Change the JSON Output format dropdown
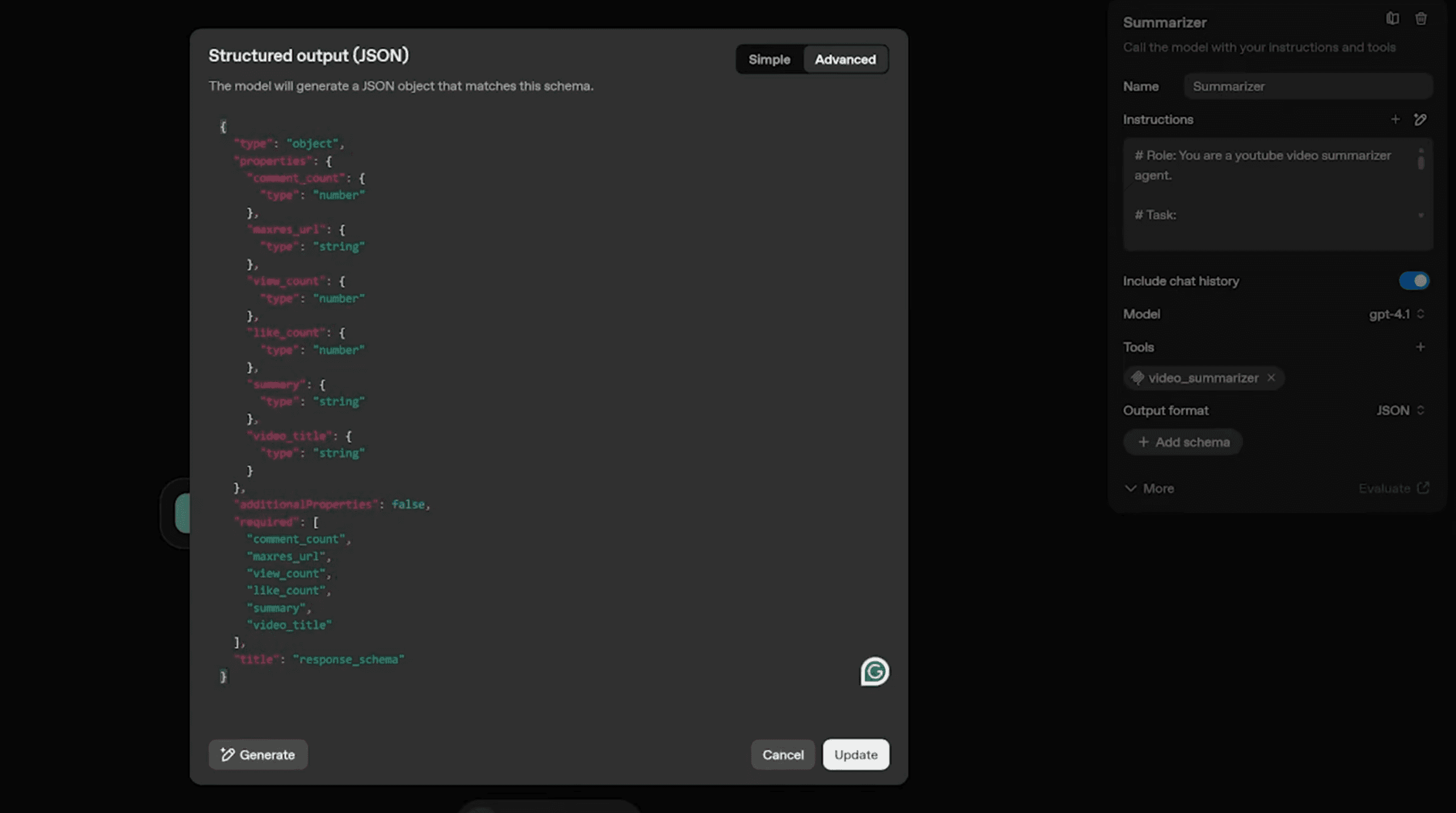1456x813 pixels. click(x=1399, y=410)
